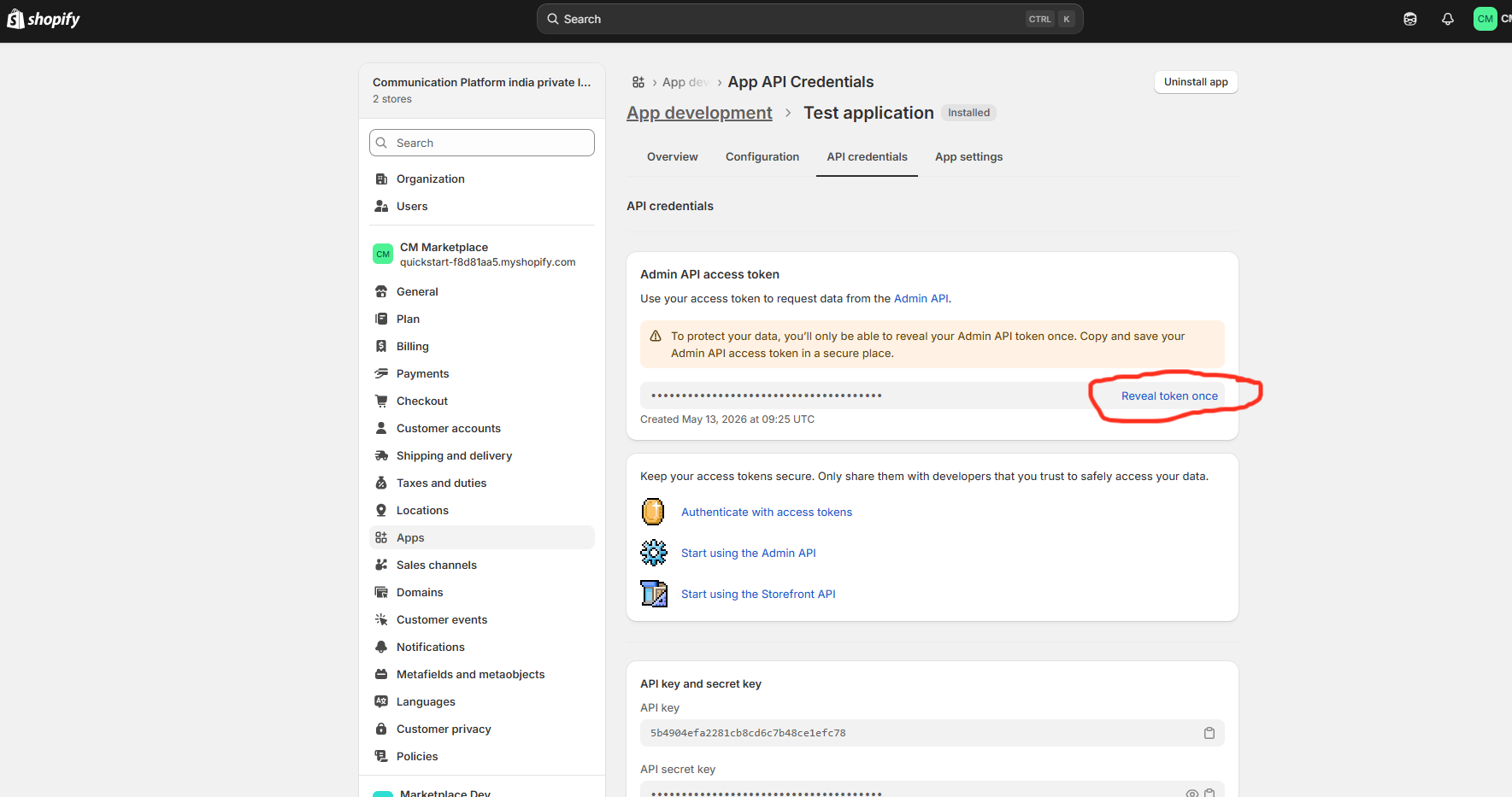Image resolution: width=1512 pixels, height=797 pixels.
Task: Open Checkout settings
Action: click(482, 401)
